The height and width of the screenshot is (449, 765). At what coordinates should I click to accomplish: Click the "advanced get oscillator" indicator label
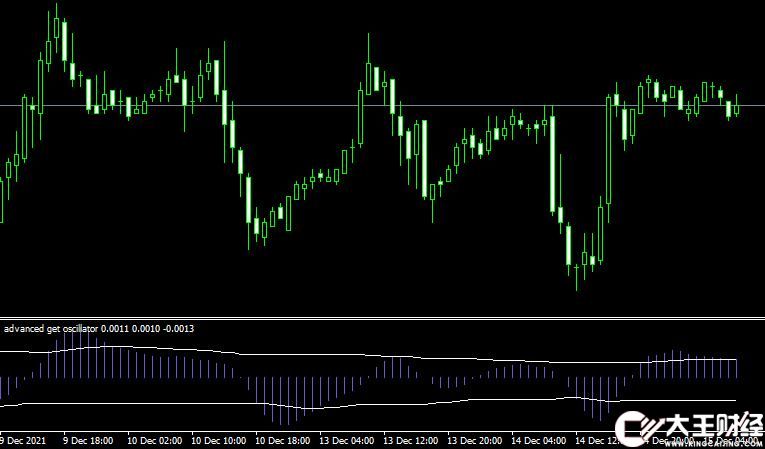pos(99,329)
